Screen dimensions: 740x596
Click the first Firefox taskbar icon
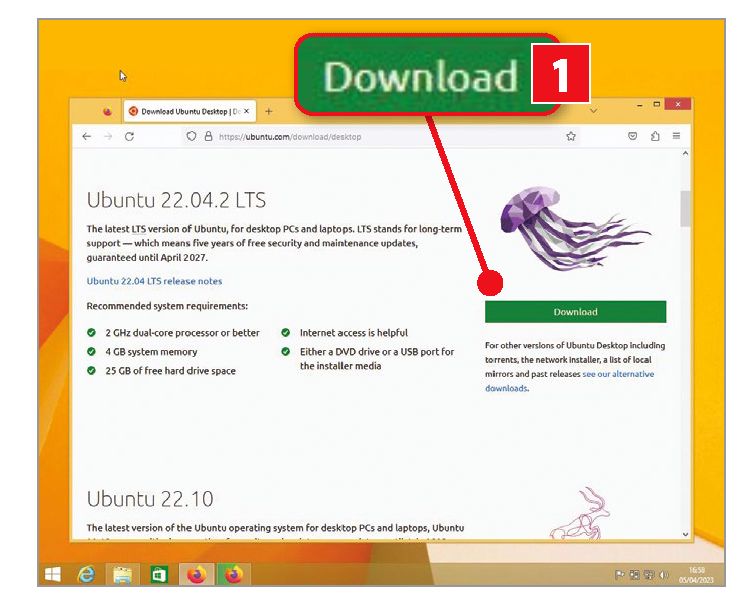[x=196, y=574]
